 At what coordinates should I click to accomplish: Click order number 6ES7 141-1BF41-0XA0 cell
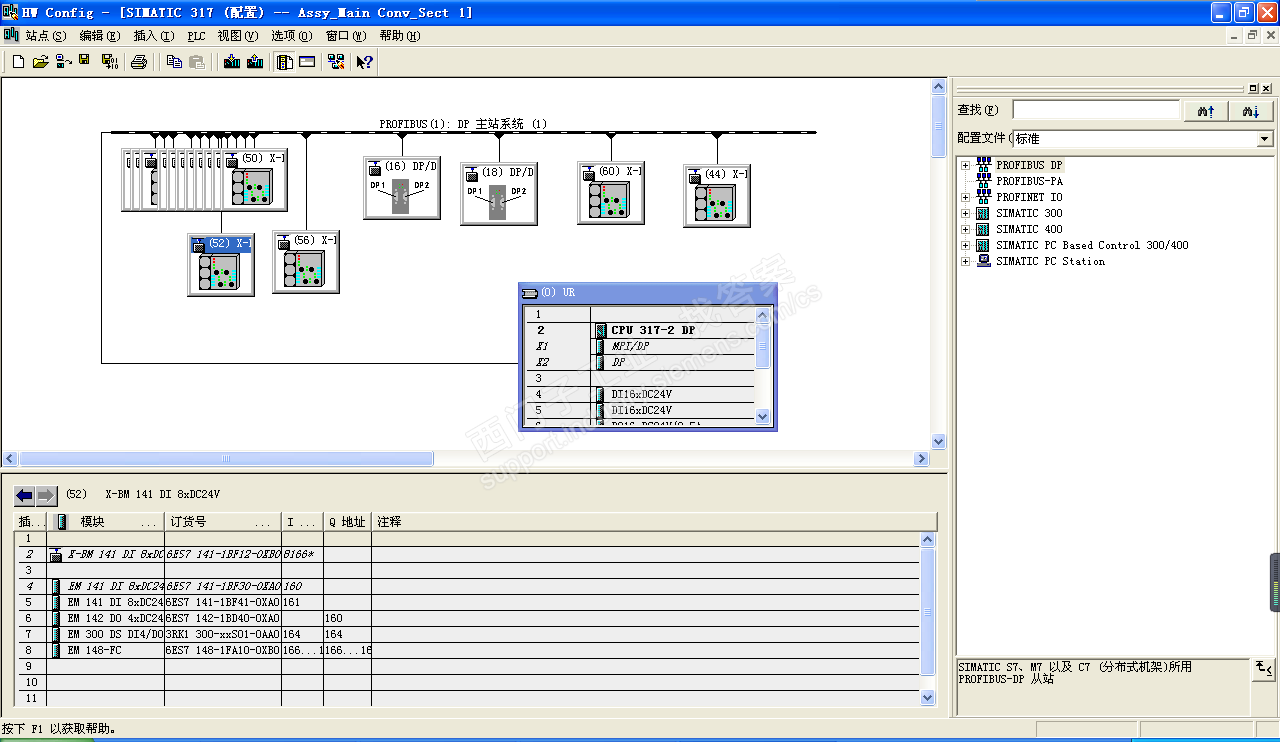(x=223, y=602)
